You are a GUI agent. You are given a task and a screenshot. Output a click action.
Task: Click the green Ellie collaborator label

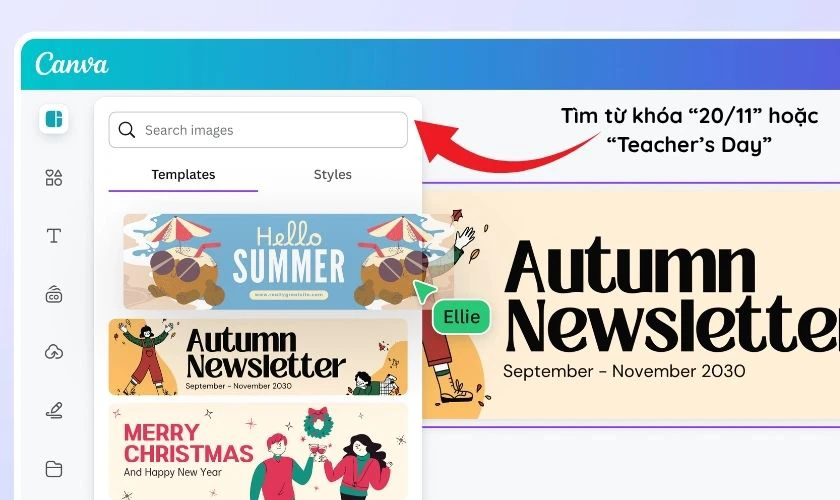coord(461,317)
